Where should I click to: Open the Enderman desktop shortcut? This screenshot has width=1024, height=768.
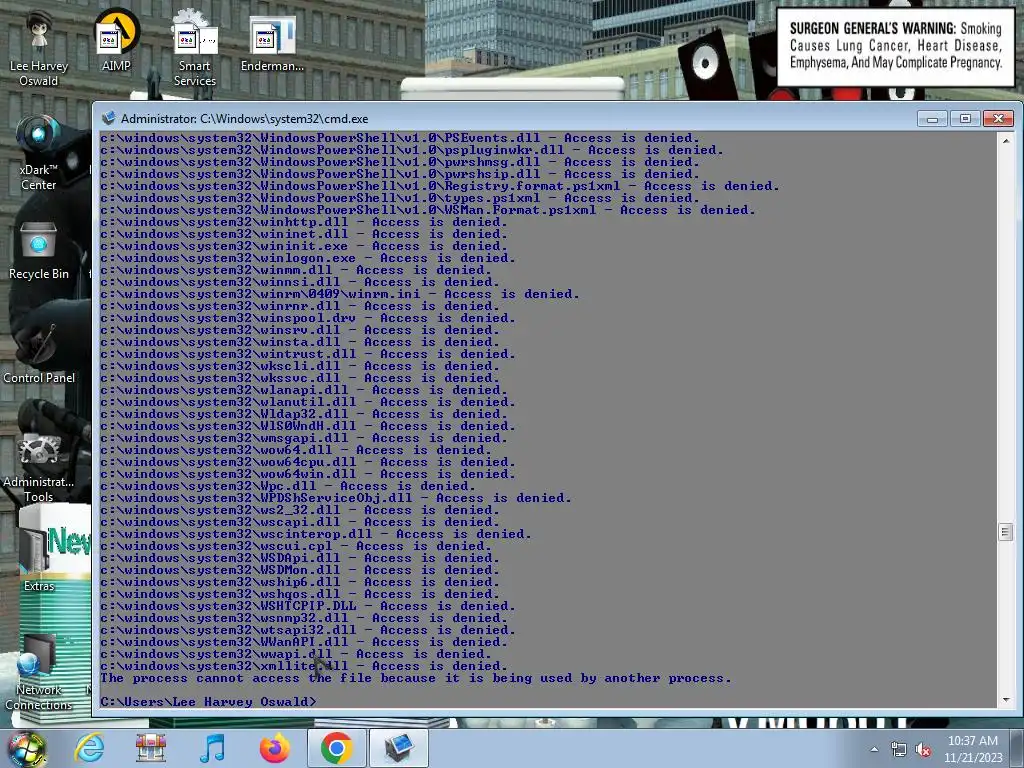[x=272, y=42]
